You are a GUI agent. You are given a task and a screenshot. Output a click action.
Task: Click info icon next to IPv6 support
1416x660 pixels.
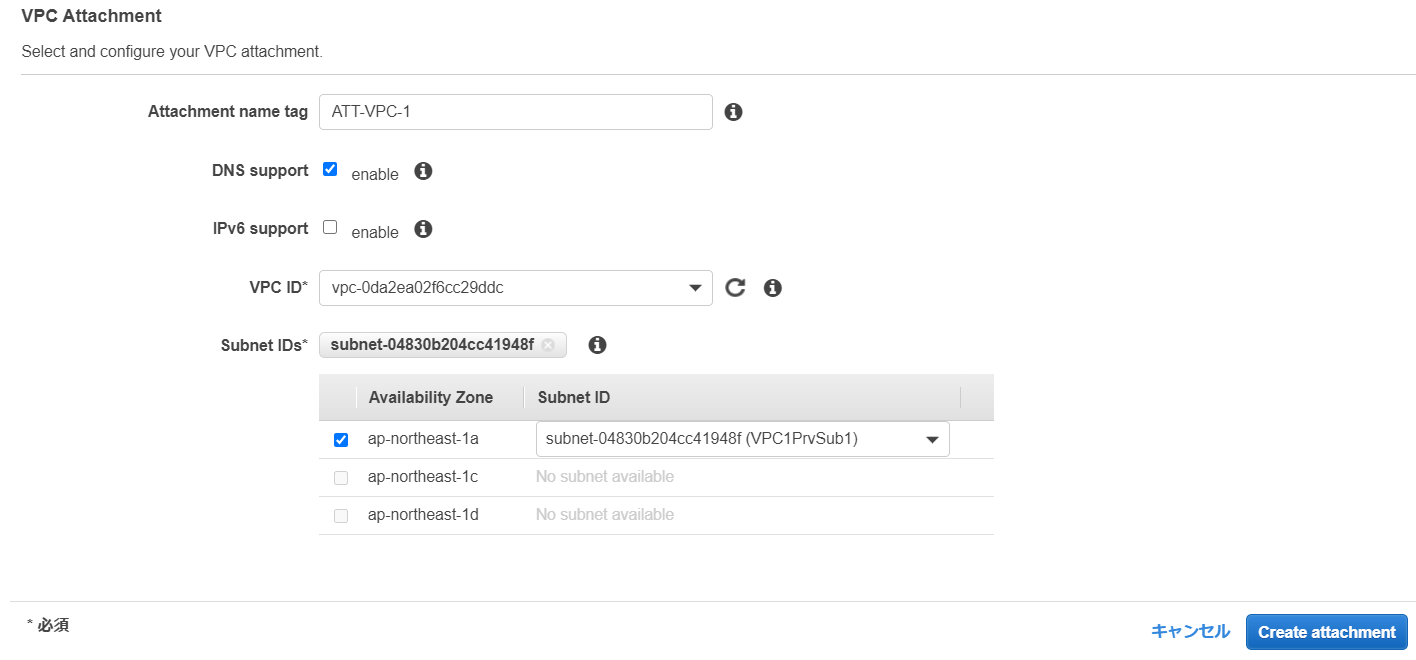tap(423, 229)
